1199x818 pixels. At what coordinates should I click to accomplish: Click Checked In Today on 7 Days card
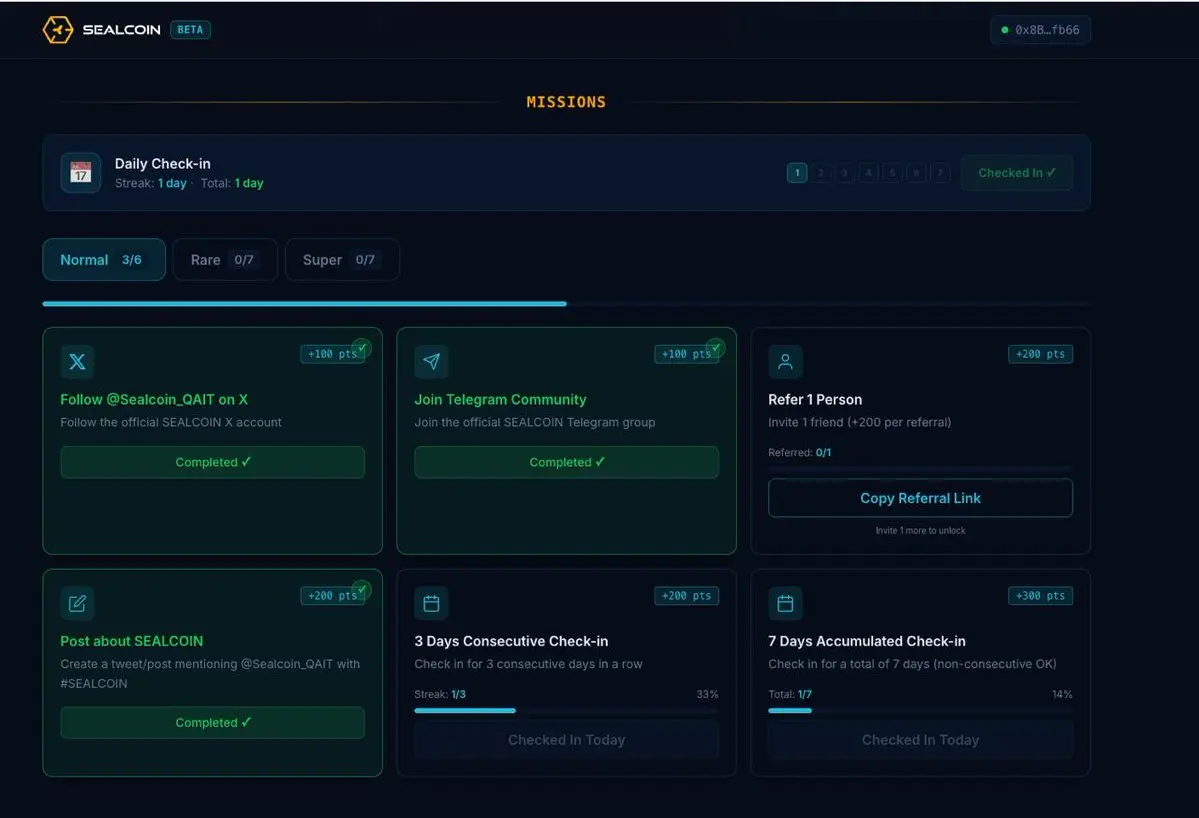(921, 740)
